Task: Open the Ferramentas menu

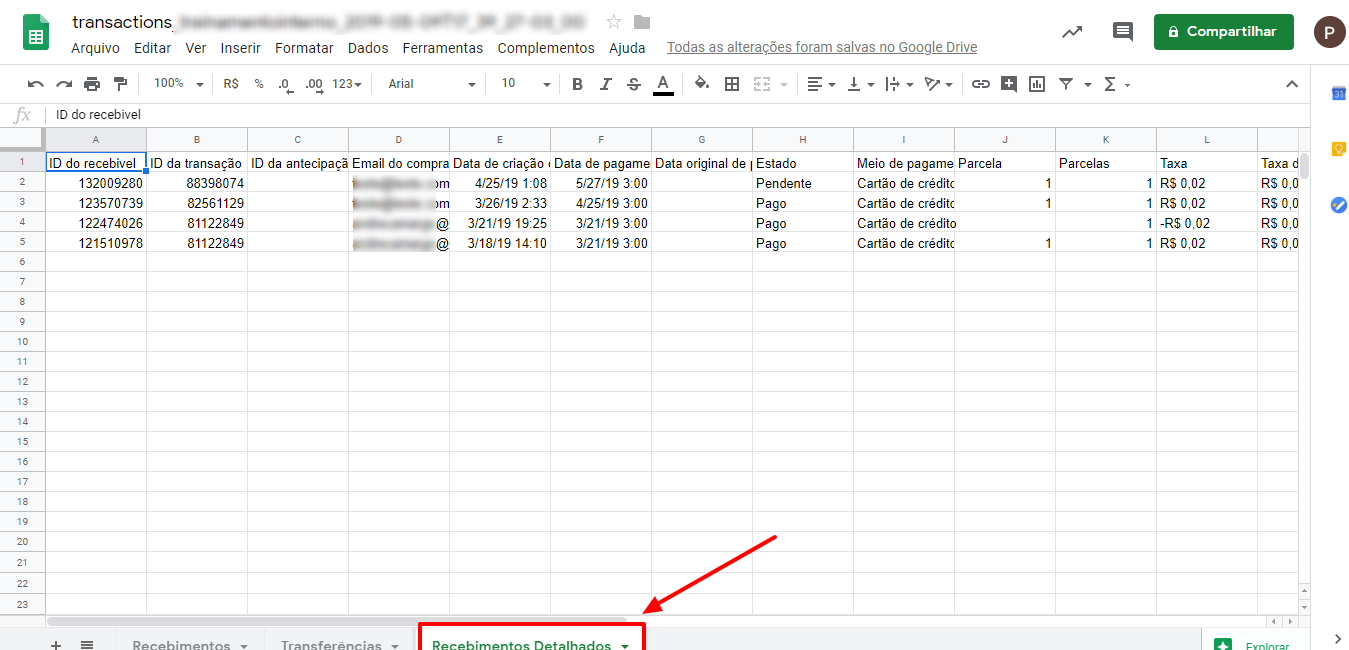Action: [442, 48]
